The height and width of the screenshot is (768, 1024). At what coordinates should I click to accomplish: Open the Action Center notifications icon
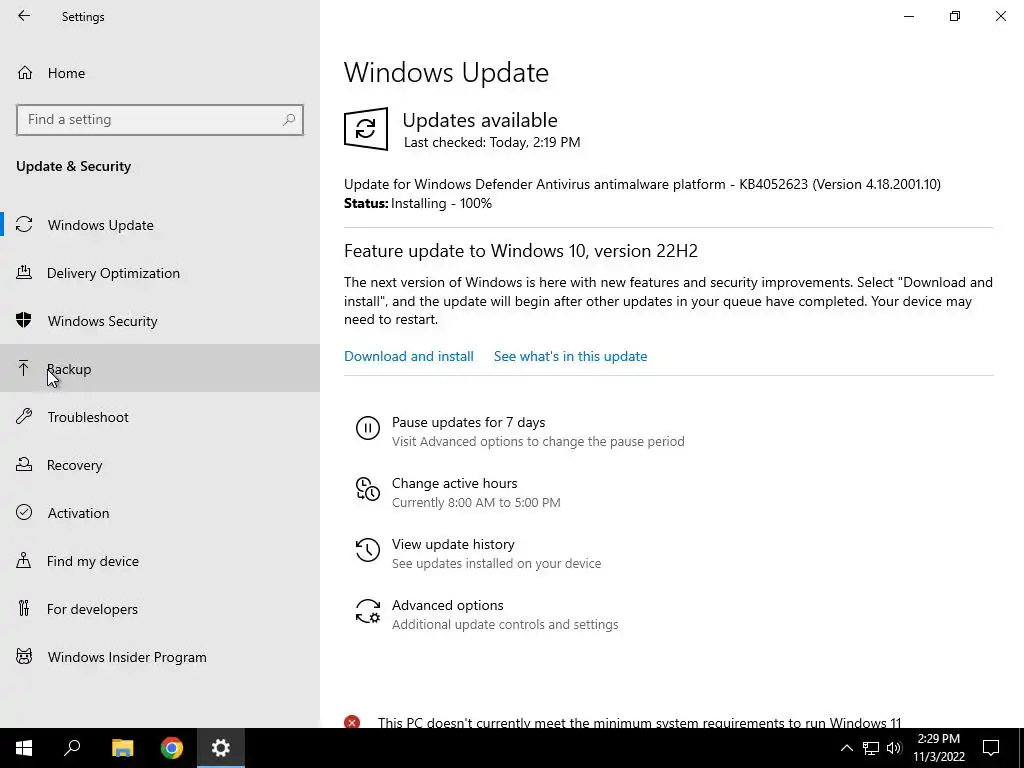(x=991, y=748)
